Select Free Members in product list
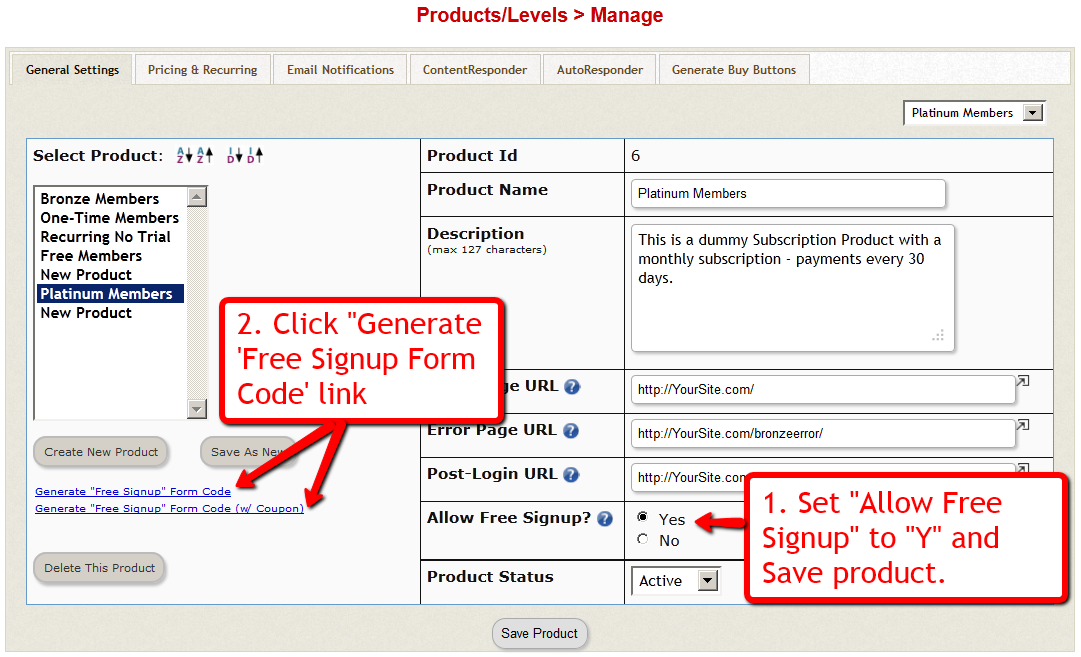Viewport: 1081px width, 657px height. tap(110, 256)
